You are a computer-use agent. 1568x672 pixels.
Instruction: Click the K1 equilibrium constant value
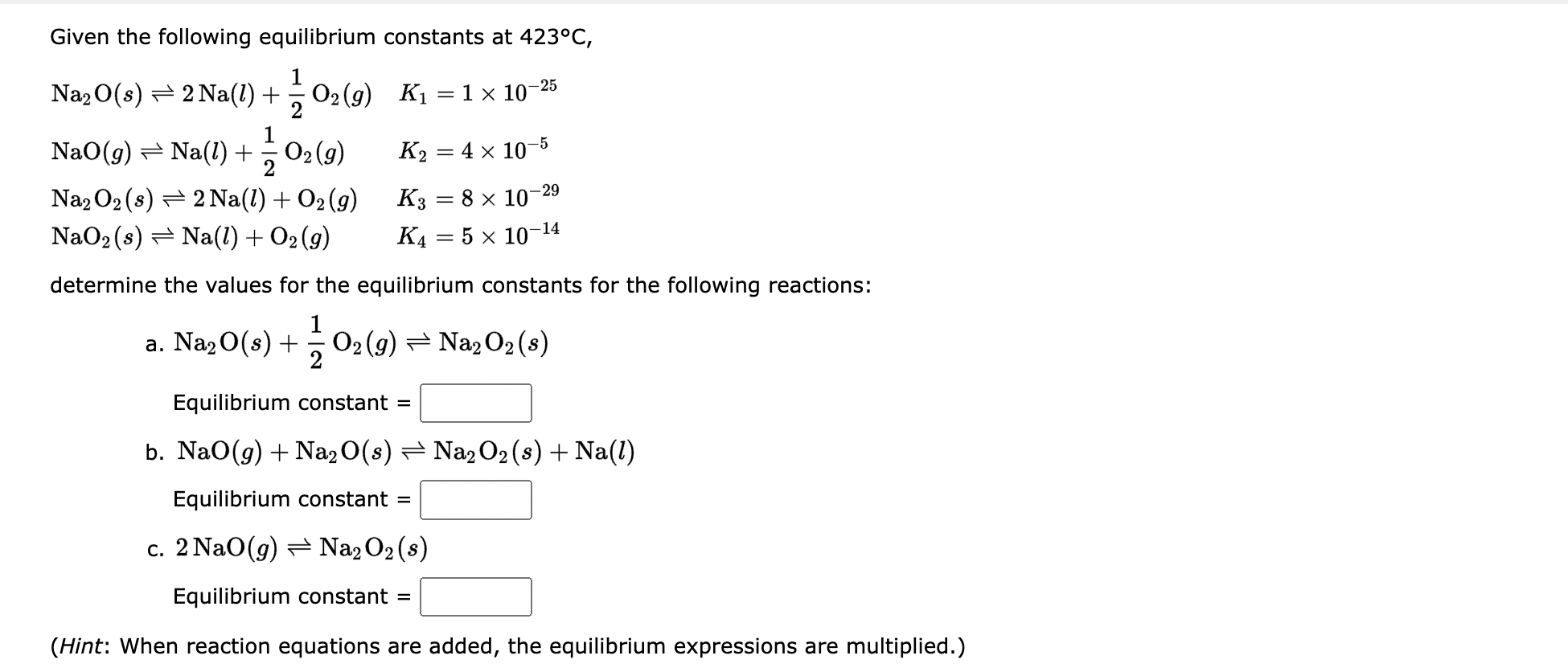[478, 88]
